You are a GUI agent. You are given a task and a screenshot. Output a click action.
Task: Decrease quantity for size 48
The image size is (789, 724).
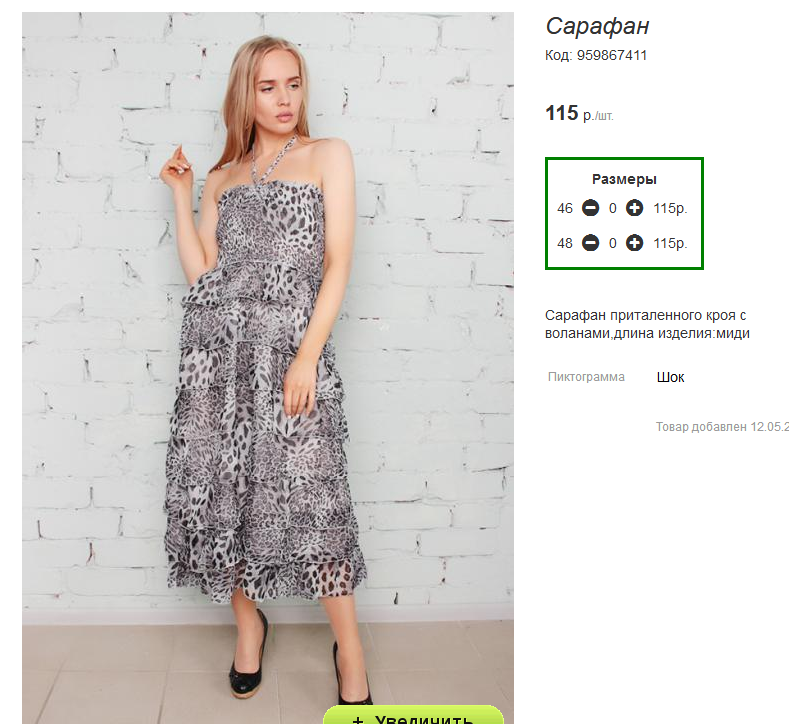(x=590, y=243)
